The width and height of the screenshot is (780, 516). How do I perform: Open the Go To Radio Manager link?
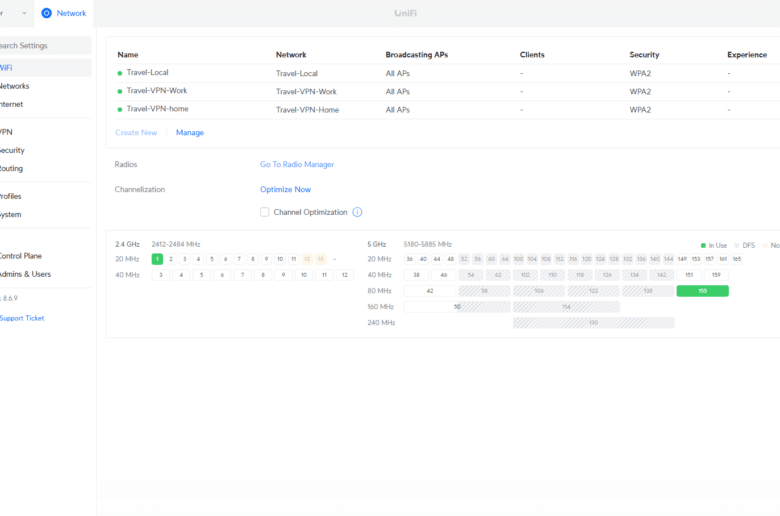297,164
